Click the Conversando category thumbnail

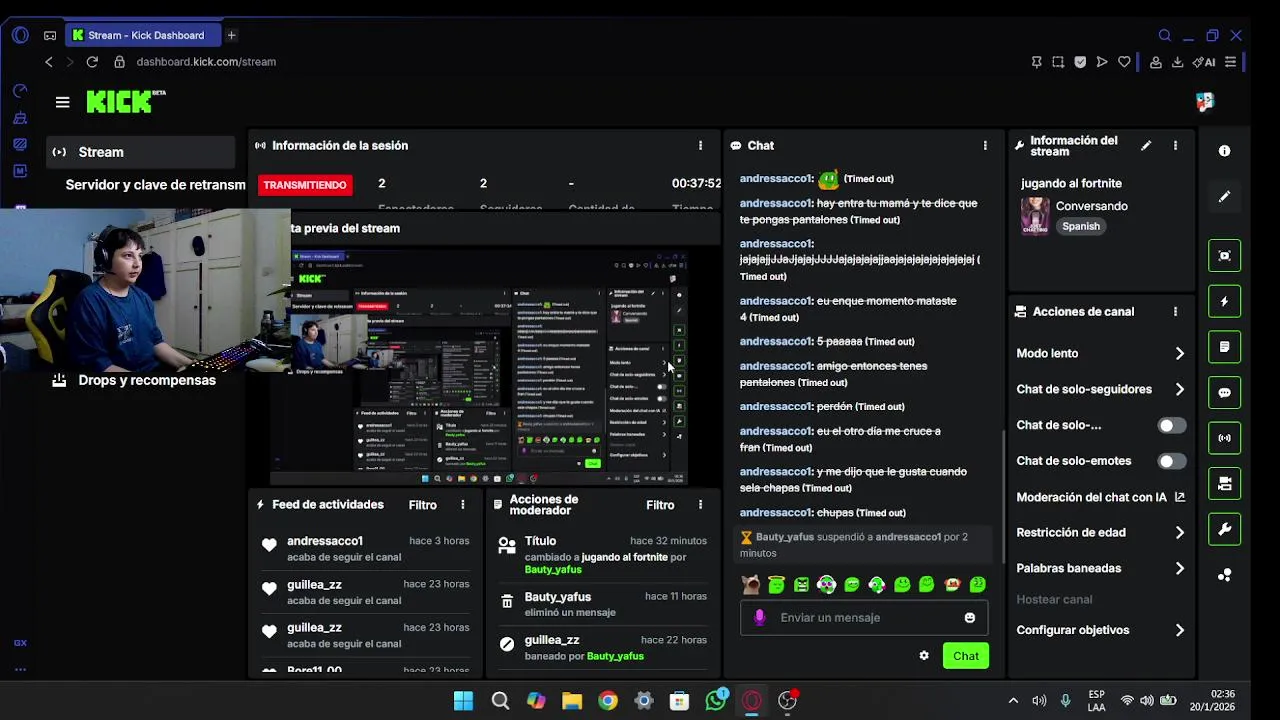(1035, 215)
